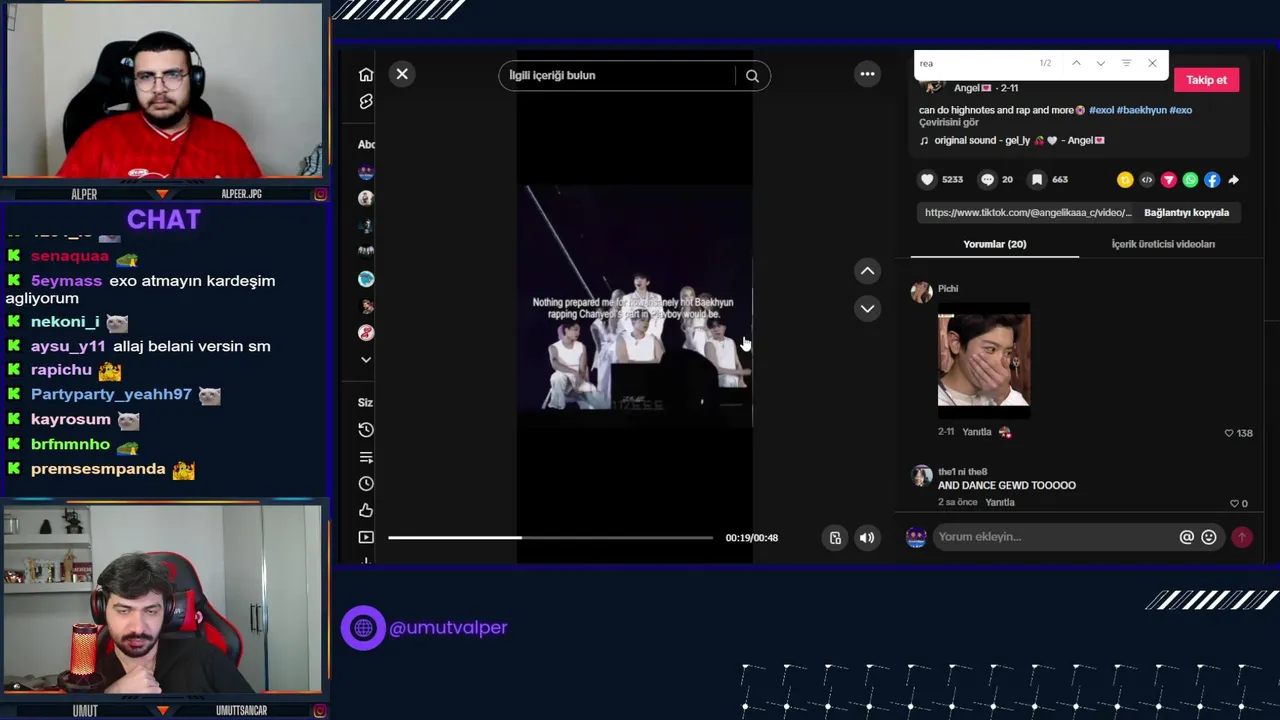Click the red post comment arrow button
Screen dimensions: 1280x720
coord(1241,537)
